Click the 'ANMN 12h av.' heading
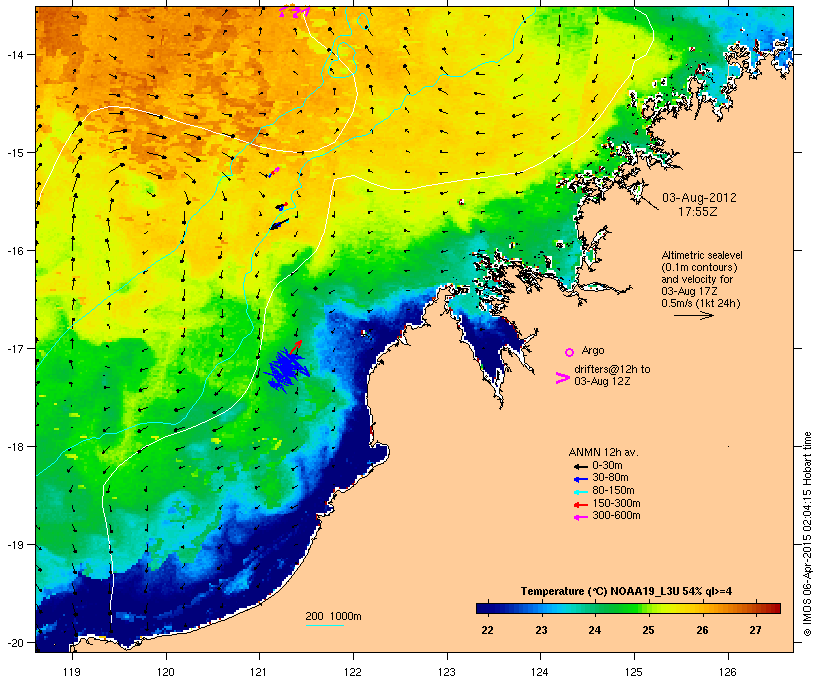 [x=603, y=452]
